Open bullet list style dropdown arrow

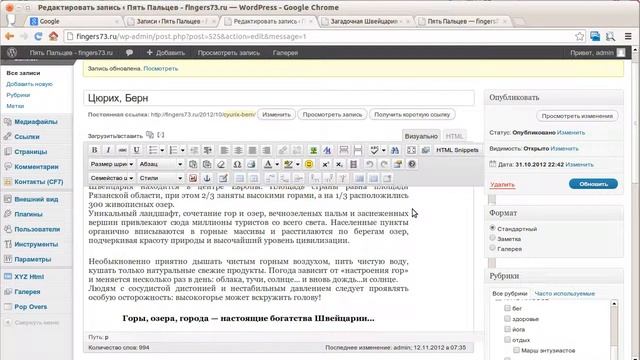[x=162, y=150]
